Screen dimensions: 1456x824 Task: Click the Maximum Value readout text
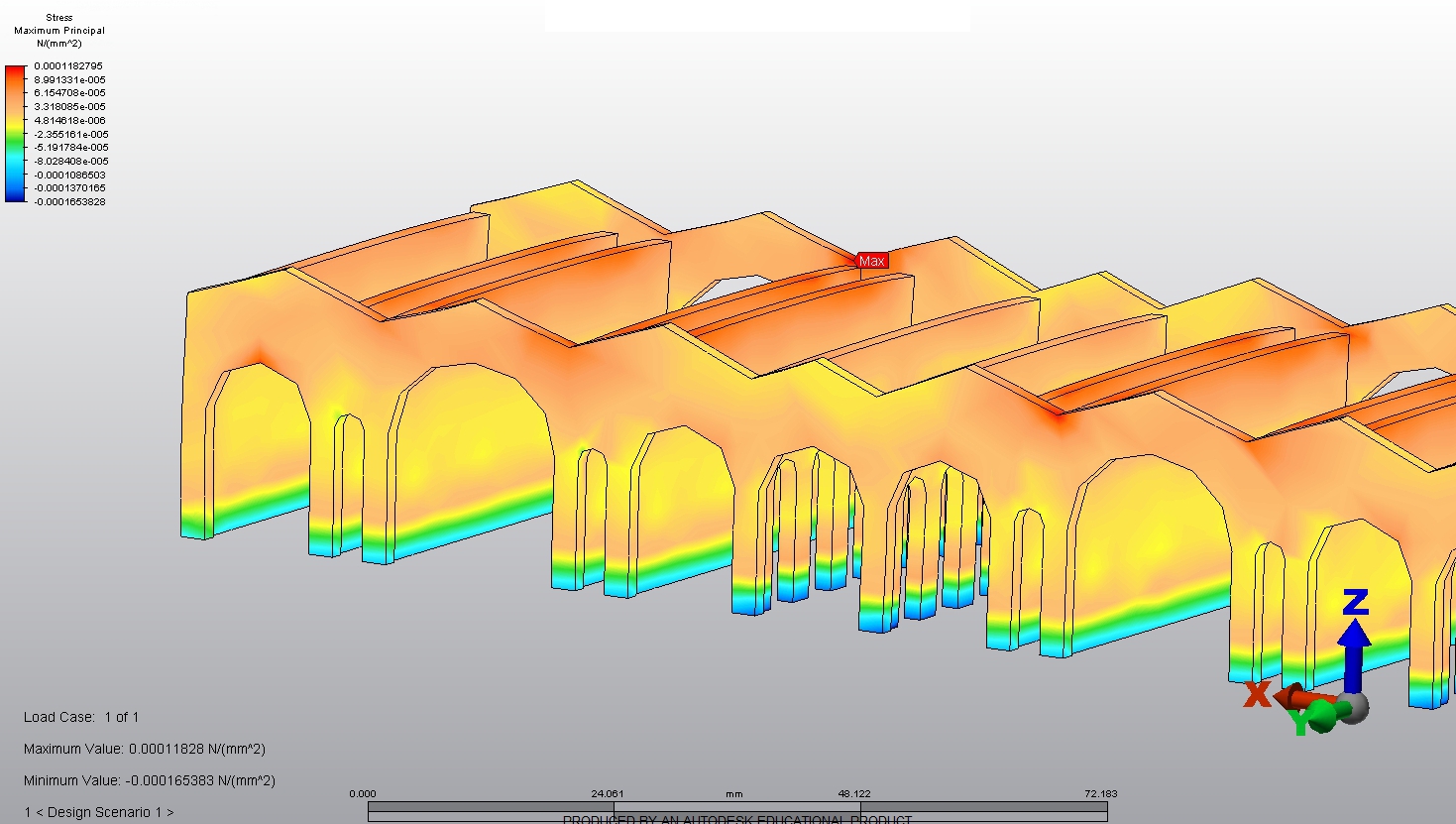[x=145, y=749]
